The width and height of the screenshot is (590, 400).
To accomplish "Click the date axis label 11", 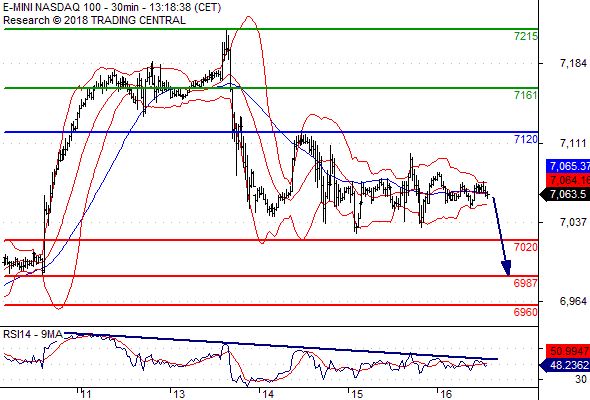I will pyautogui.click(x=86, y=394).
